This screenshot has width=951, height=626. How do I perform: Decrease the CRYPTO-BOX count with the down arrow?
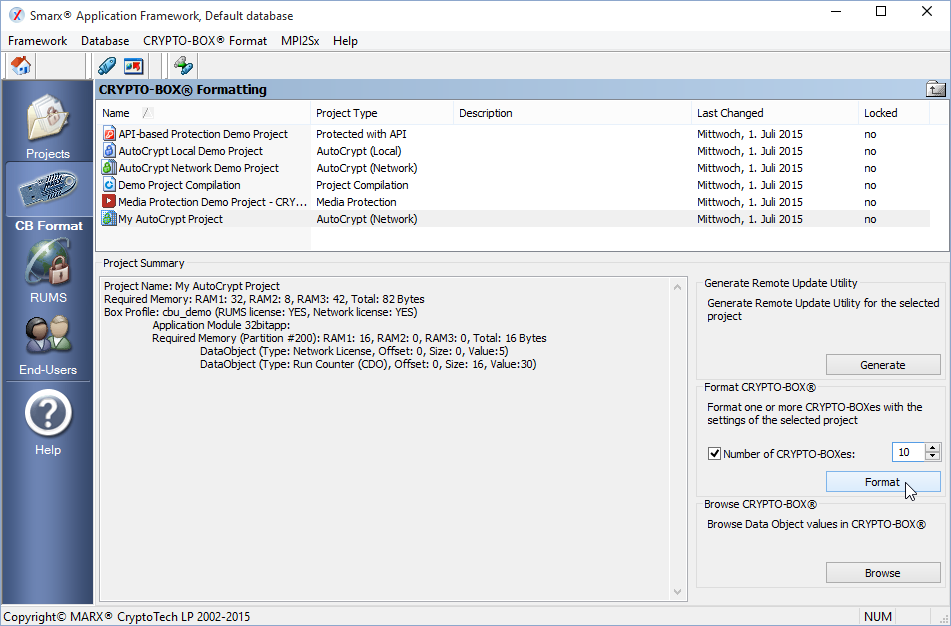coord(932,457)
